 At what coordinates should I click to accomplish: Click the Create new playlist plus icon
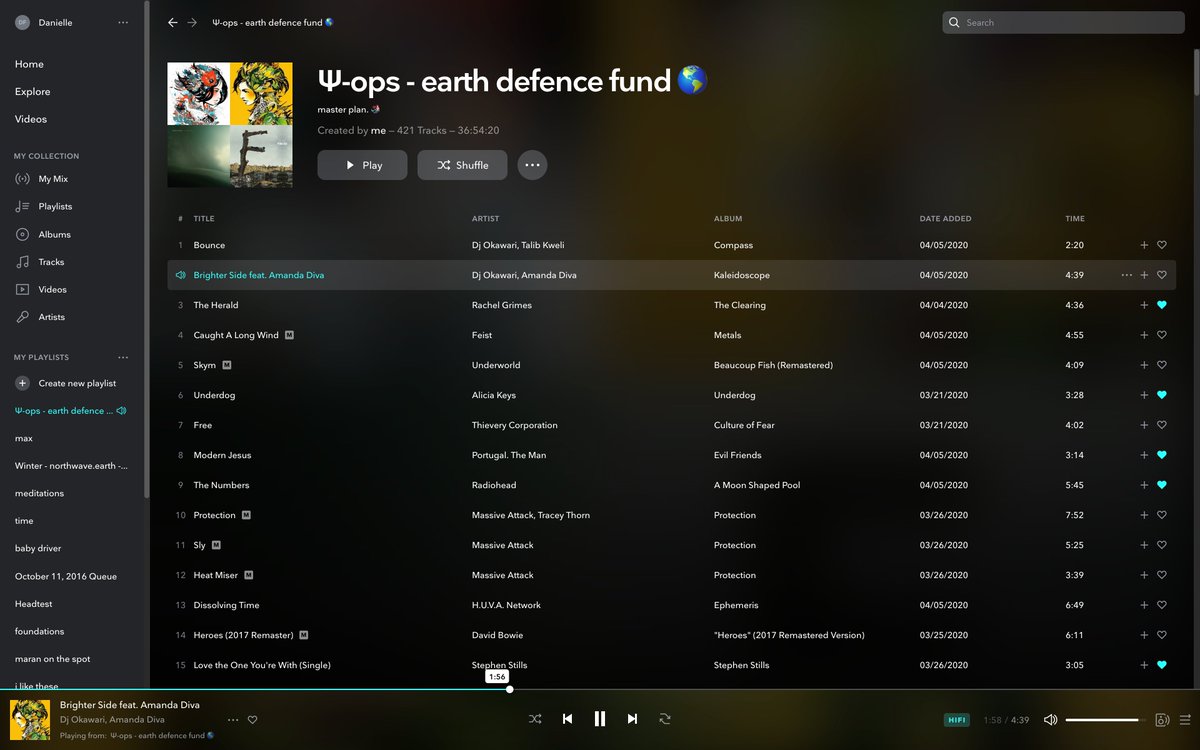[x=22, y=383]
